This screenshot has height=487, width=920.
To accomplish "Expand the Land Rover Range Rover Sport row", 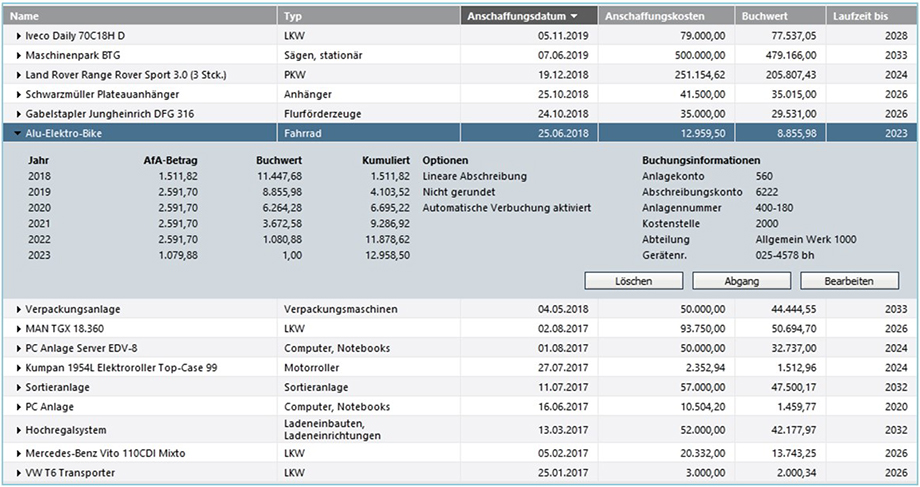I will [x=19, y=75].
